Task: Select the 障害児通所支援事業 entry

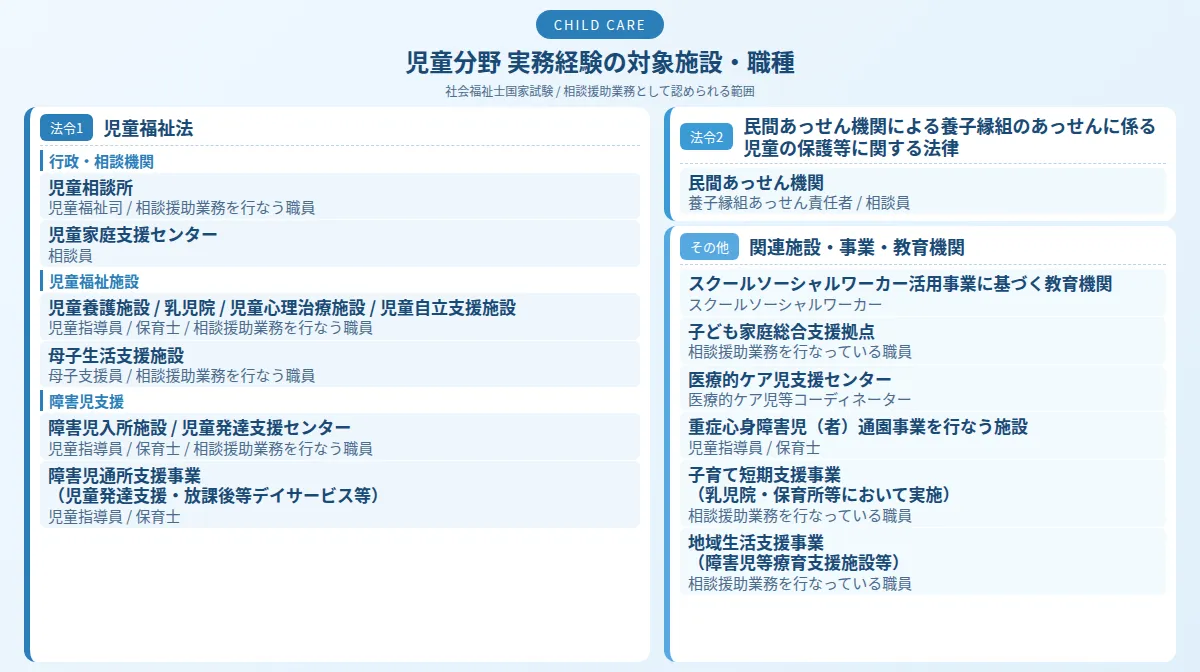Action: click(340, 494)
